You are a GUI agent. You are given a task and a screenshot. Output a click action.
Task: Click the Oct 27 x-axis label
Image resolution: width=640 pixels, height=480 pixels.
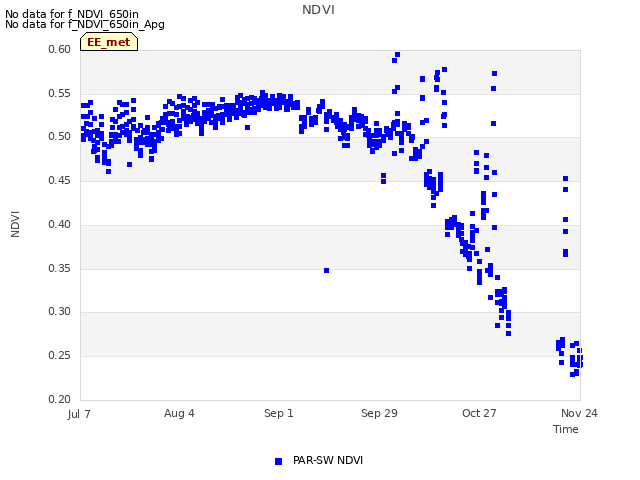pos(479,413)
